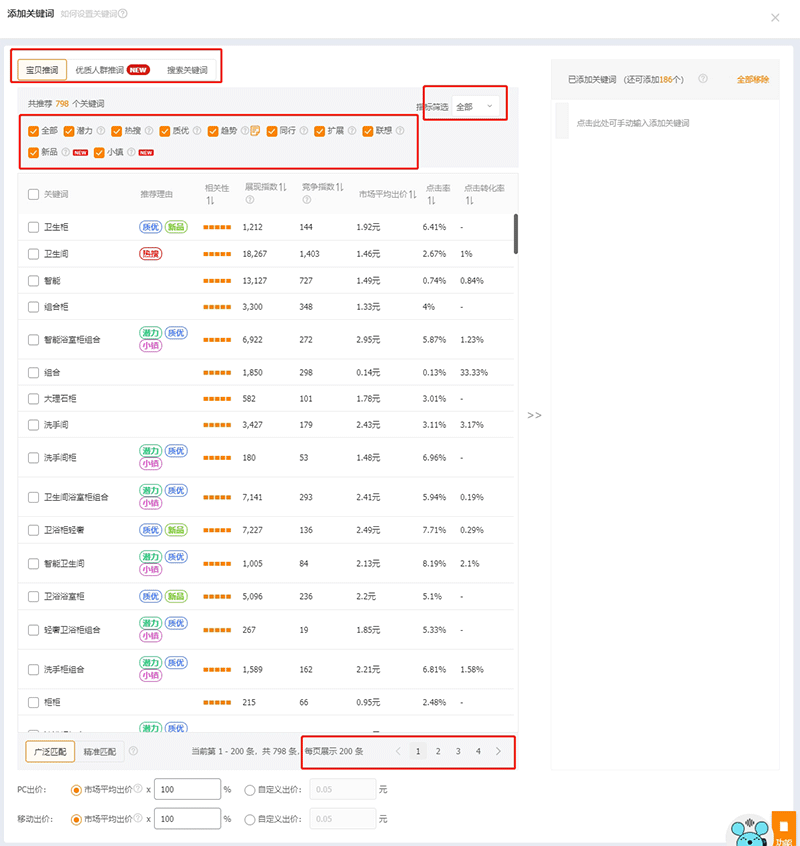Click the help icon next to 潜力 filter
800x846 pixels.
pyautogui.click(x=100, y=131)
